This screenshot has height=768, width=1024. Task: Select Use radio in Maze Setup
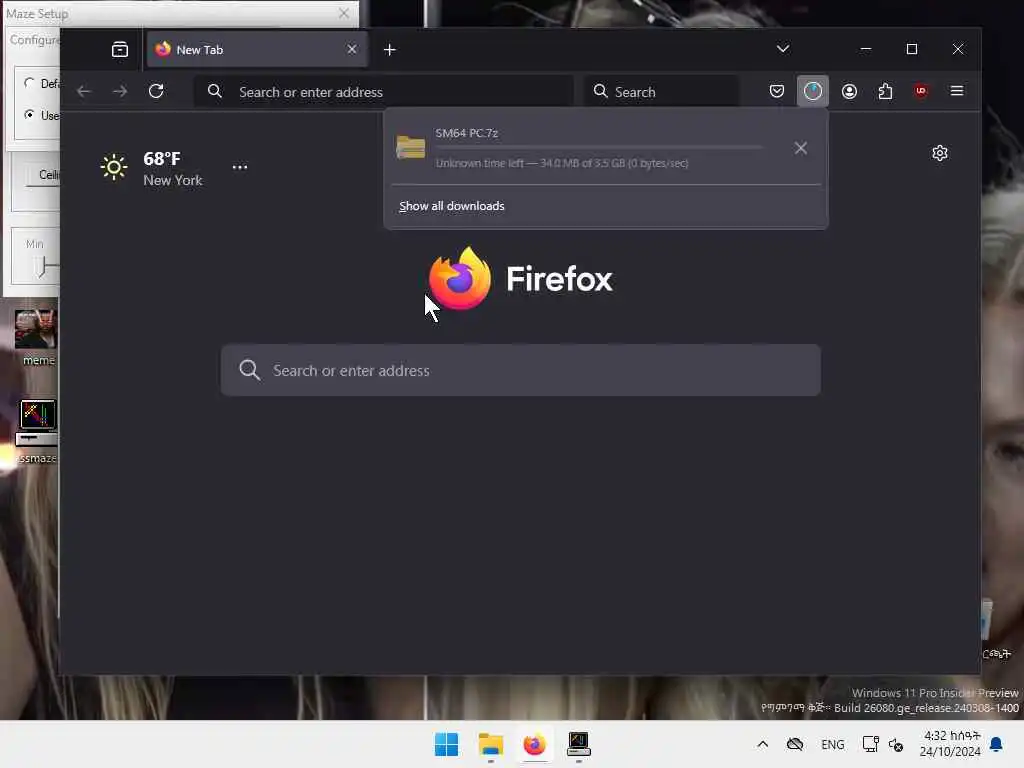coord(29,115)
